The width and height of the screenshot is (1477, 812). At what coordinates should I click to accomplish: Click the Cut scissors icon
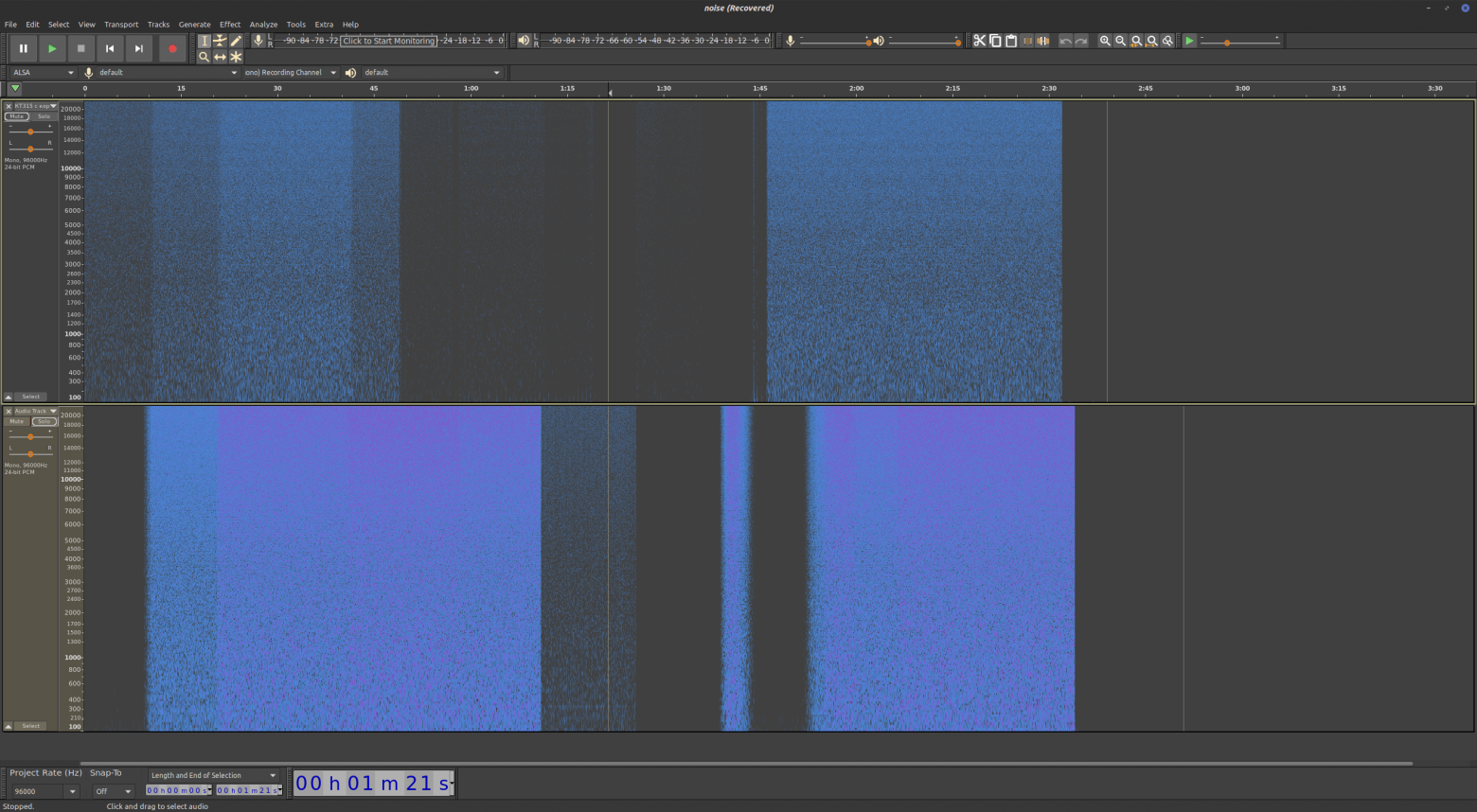pos(980,41)
